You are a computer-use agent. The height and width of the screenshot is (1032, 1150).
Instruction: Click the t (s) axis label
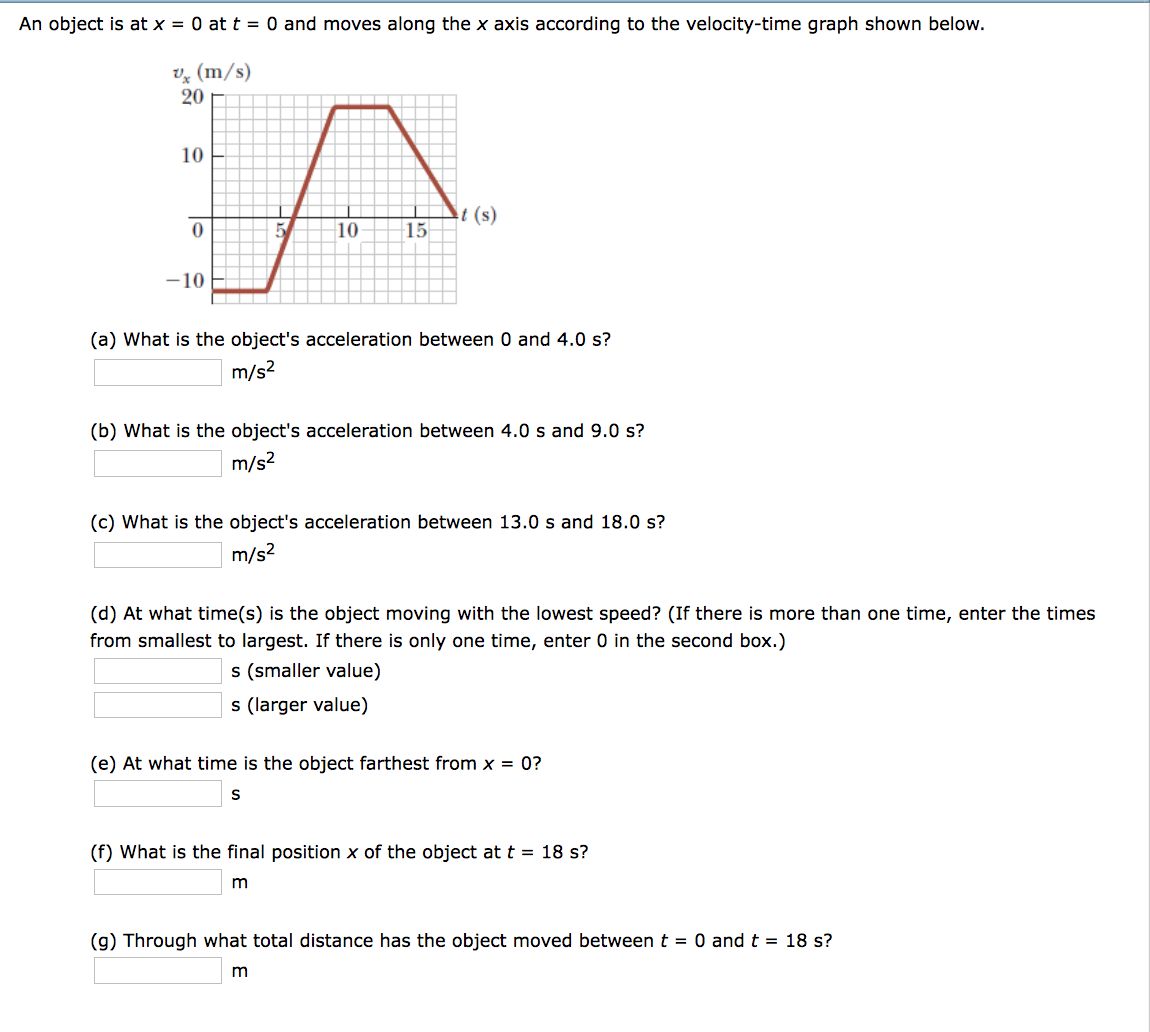tap(477, 214)
